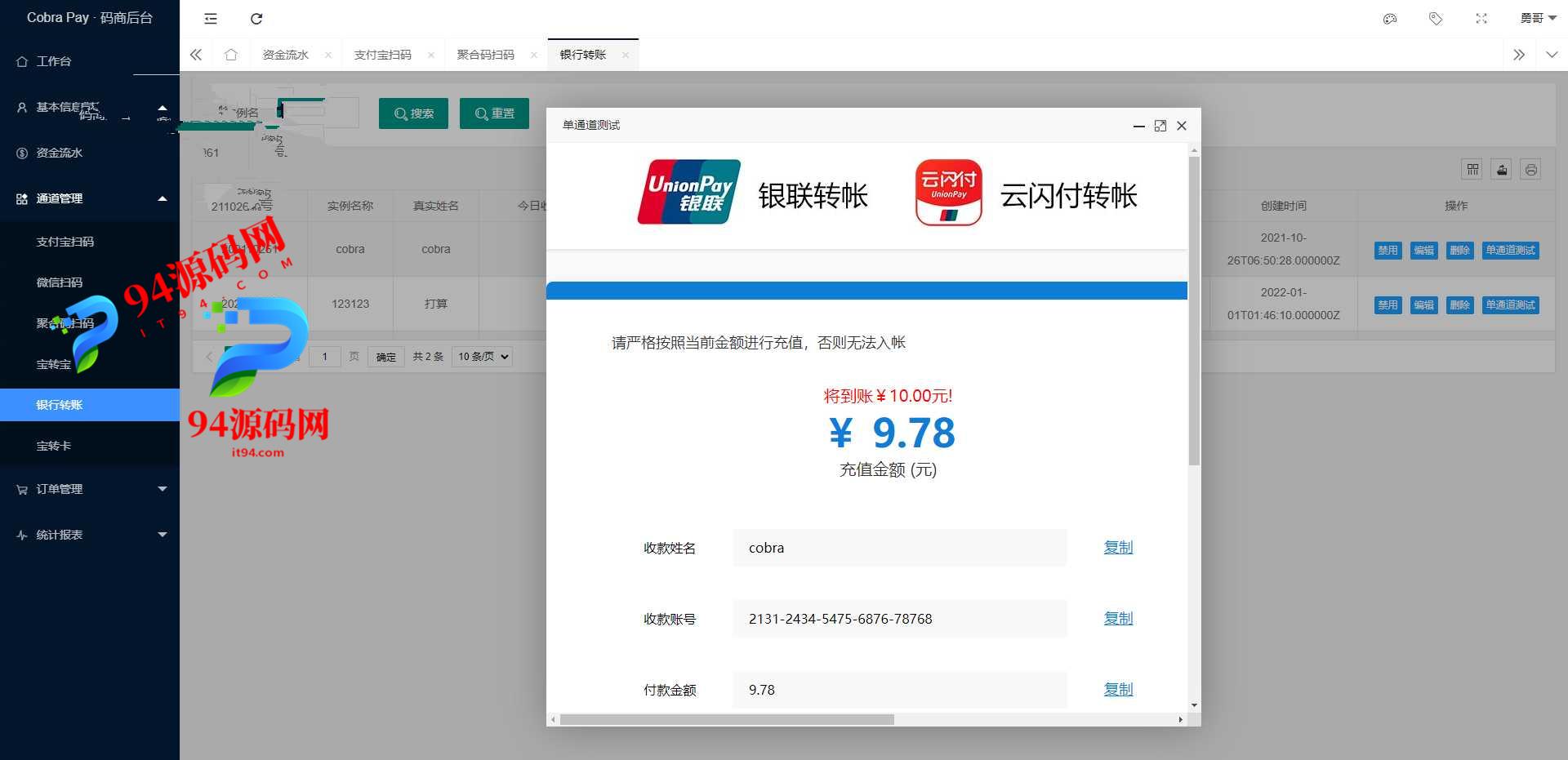Screen dimensions: 1568x760
Task: Click the green 搜索 button
Action: (x=413, y=113)
